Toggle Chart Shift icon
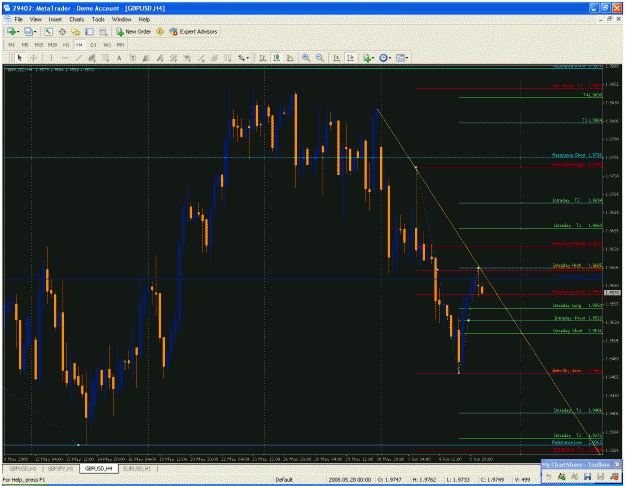Viewport: 625px width, 486px height. point(351,58)
